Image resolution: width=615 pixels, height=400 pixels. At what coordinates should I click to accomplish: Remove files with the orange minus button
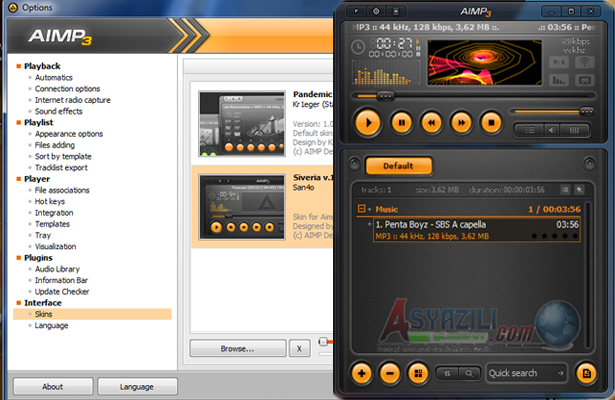[390, 373]
